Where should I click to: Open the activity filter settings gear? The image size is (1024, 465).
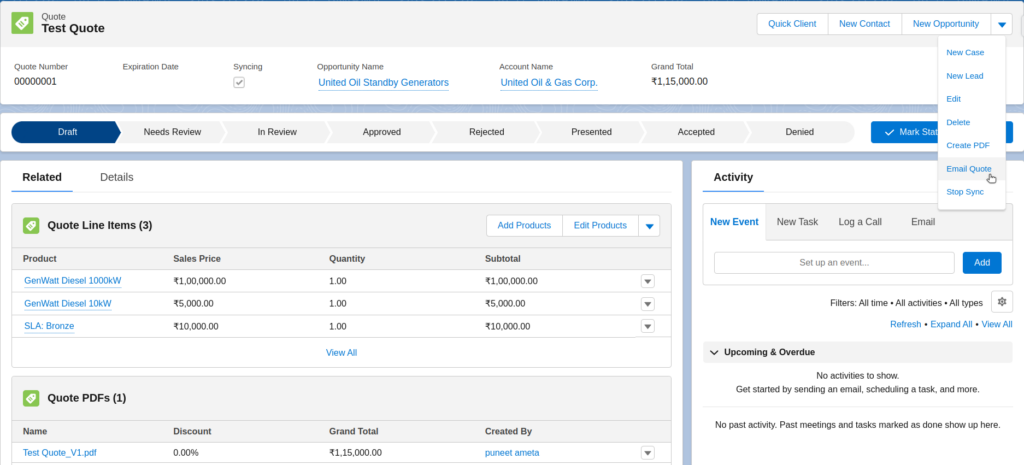tap(1001, 302)
